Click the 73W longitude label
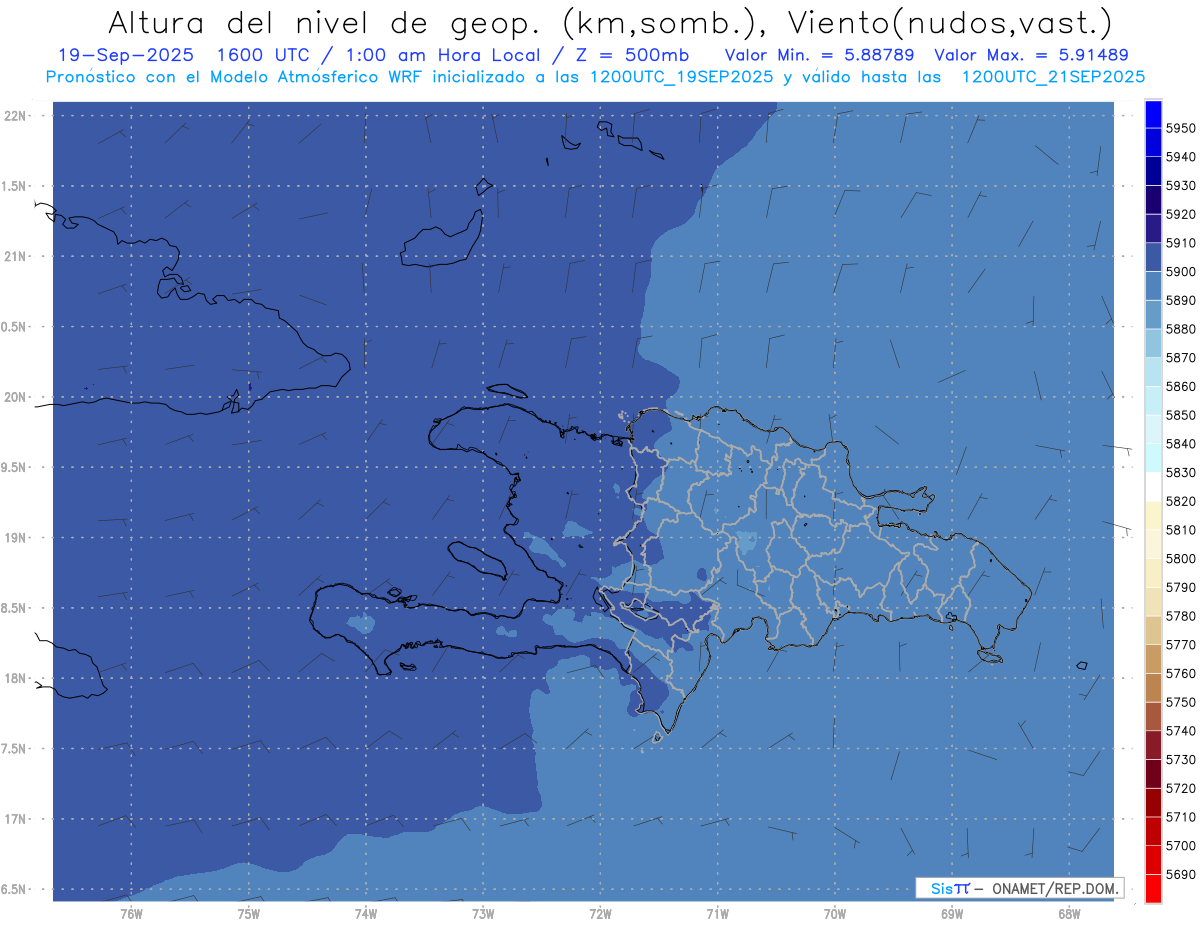 click(x=483, y=913)
